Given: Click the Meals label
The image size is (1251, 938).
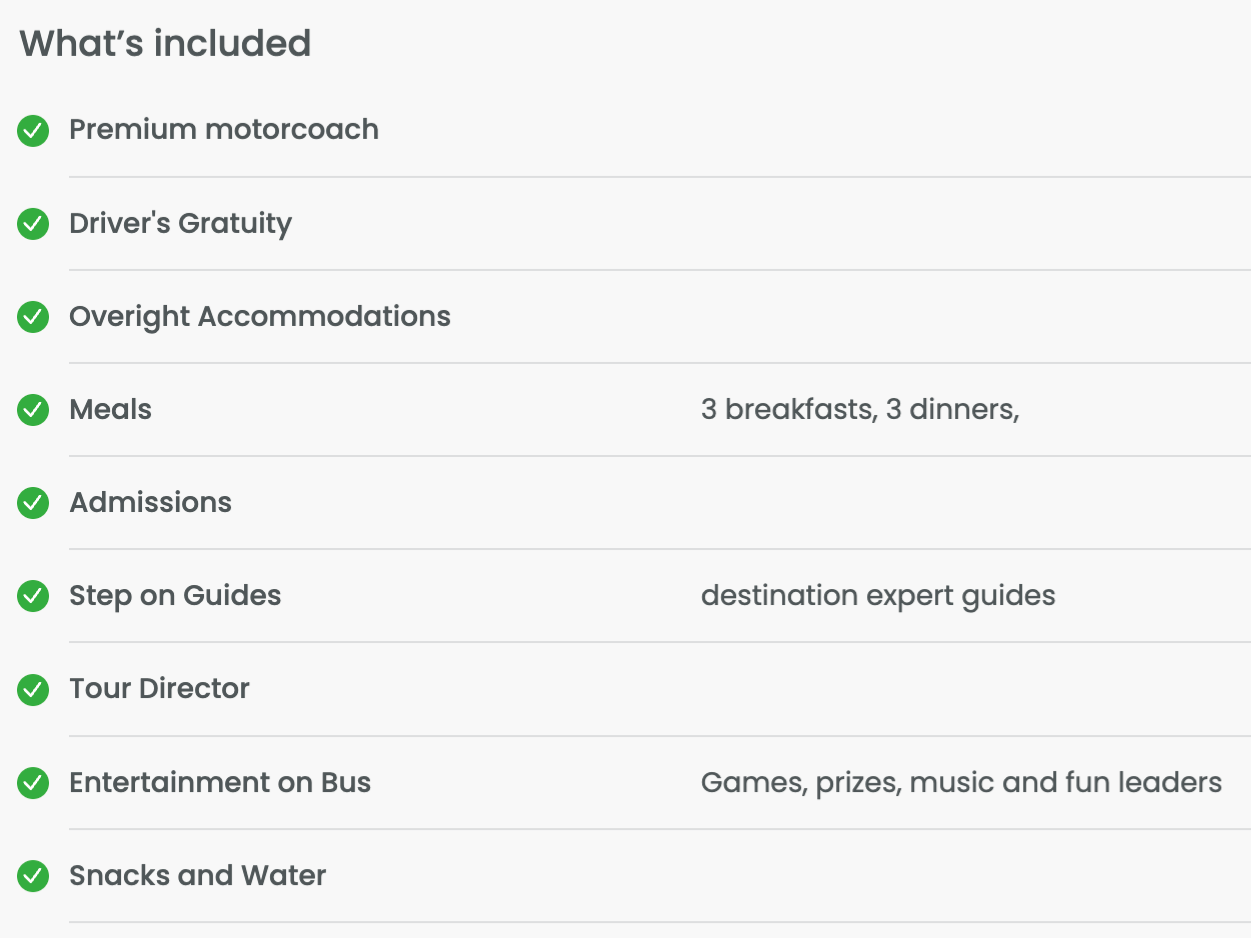Looking at the screenshot, I should [x=110, y=410].
